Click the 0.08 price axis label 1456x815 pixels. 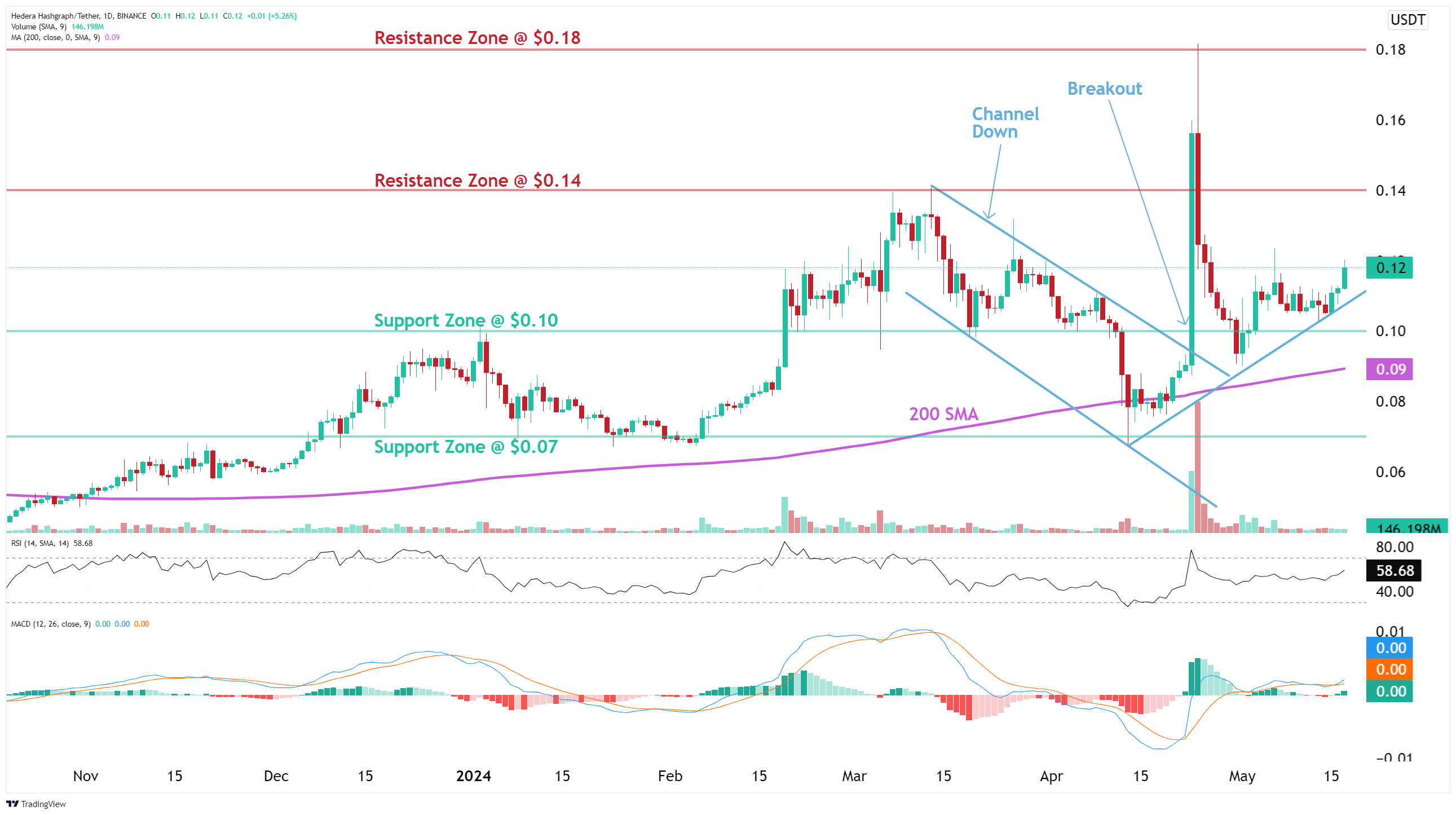tap(1391, 401)
